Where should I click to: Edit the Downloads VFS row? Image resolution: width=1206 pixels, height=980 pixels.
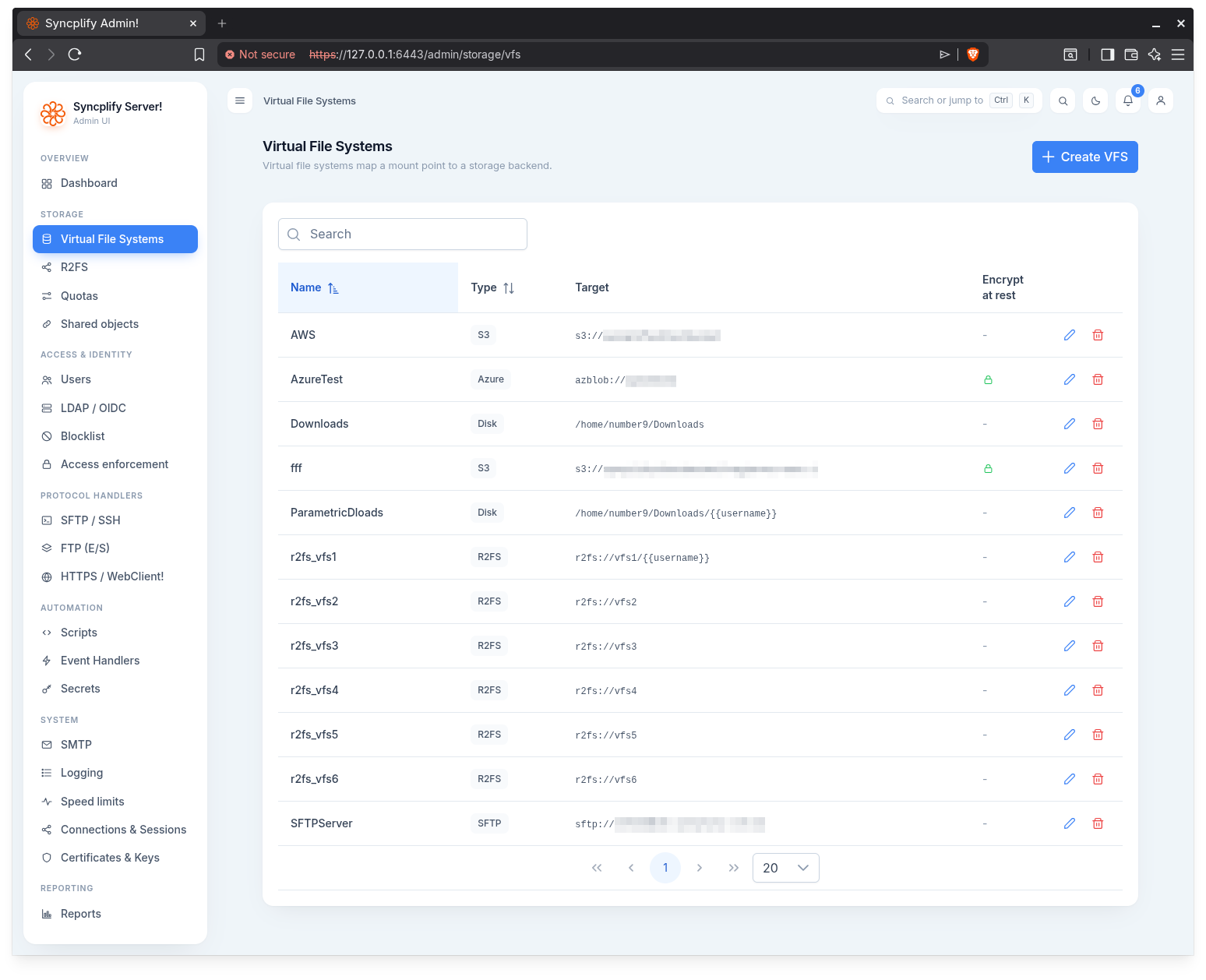1070,424
